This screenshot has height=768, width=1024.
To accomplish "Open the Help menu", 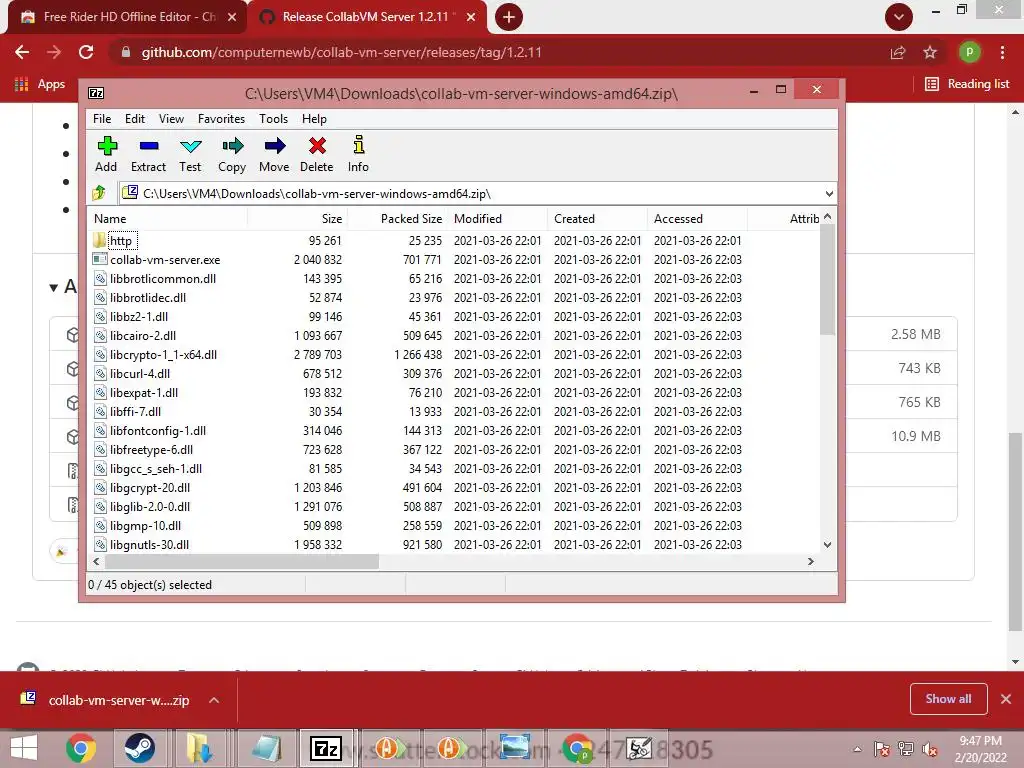I will [x=314, y=119].
